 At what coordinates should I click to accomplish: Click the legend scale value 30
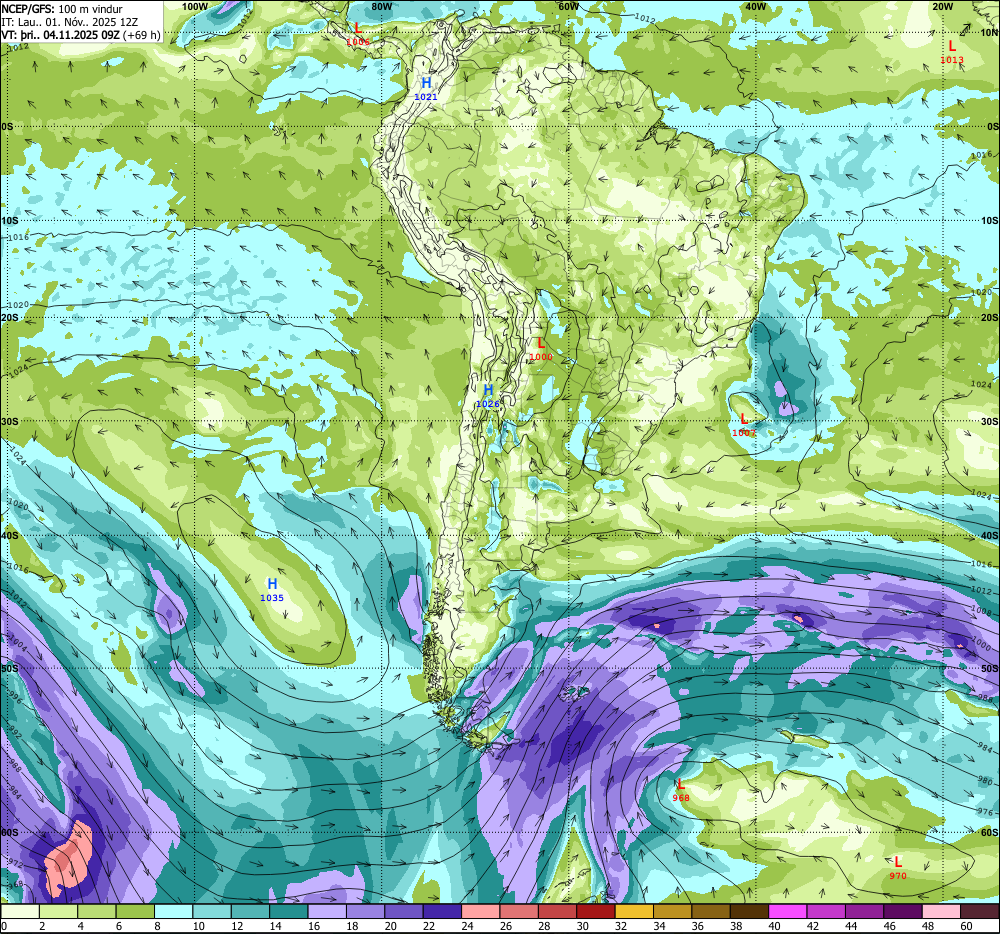pyautogui.click(x=582, y=926)
